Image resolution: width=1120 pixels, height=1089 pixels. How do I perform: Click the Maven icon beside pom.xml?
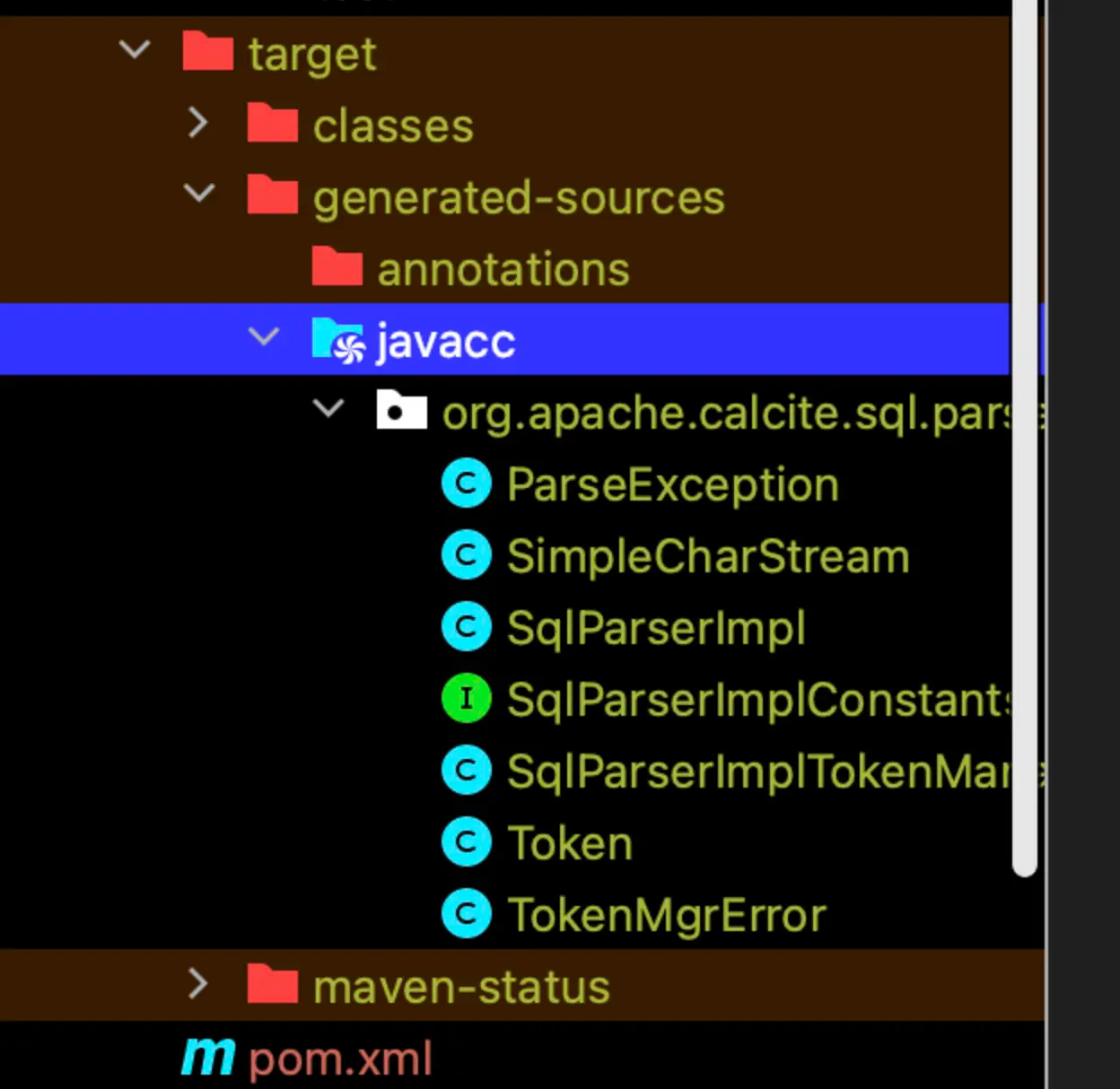pyautogui.click(x=207, y=1057)
